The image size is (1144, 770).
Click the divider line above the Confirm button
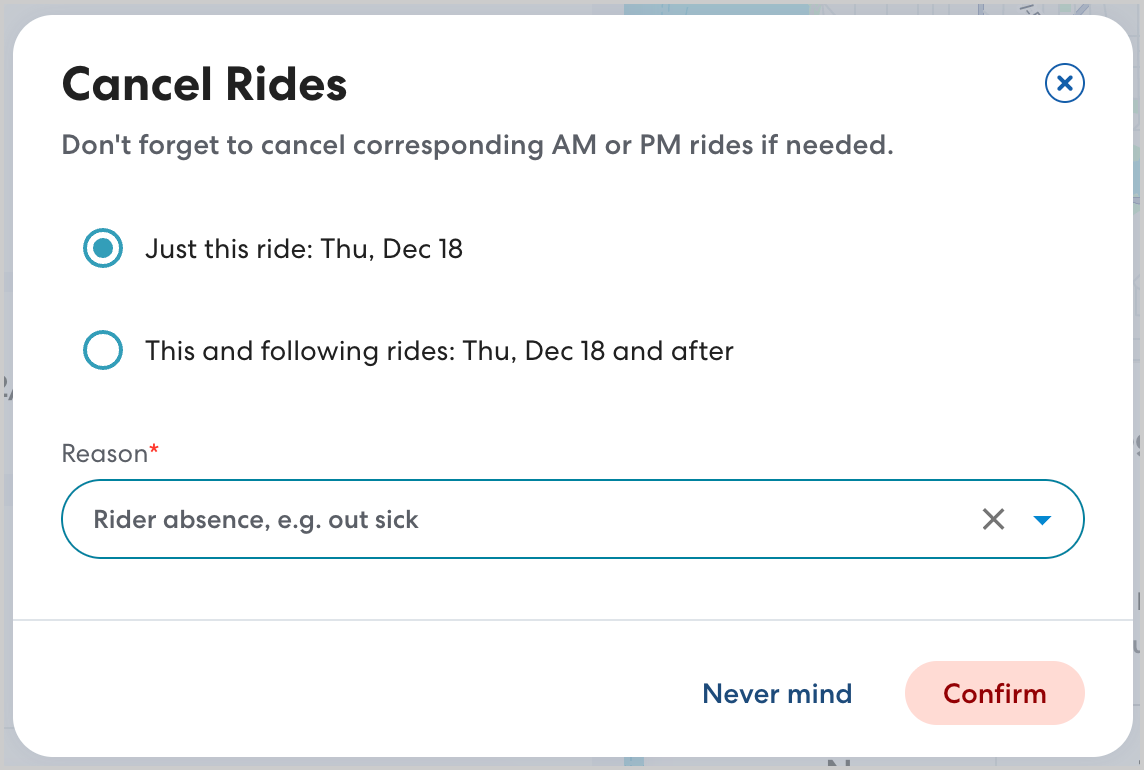pyautogui.click(x=572, y=620)
